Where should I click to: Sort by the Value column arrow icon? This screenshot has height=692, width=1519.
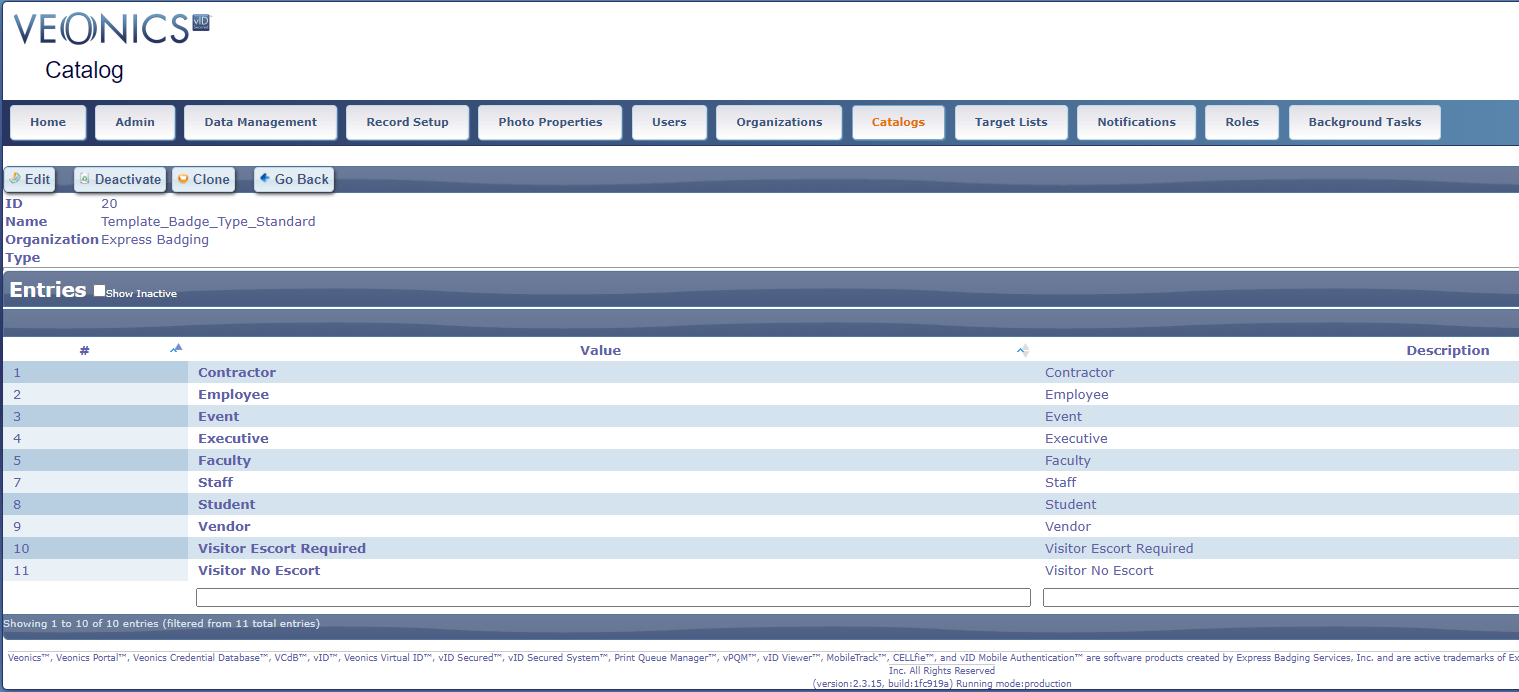1022,350
